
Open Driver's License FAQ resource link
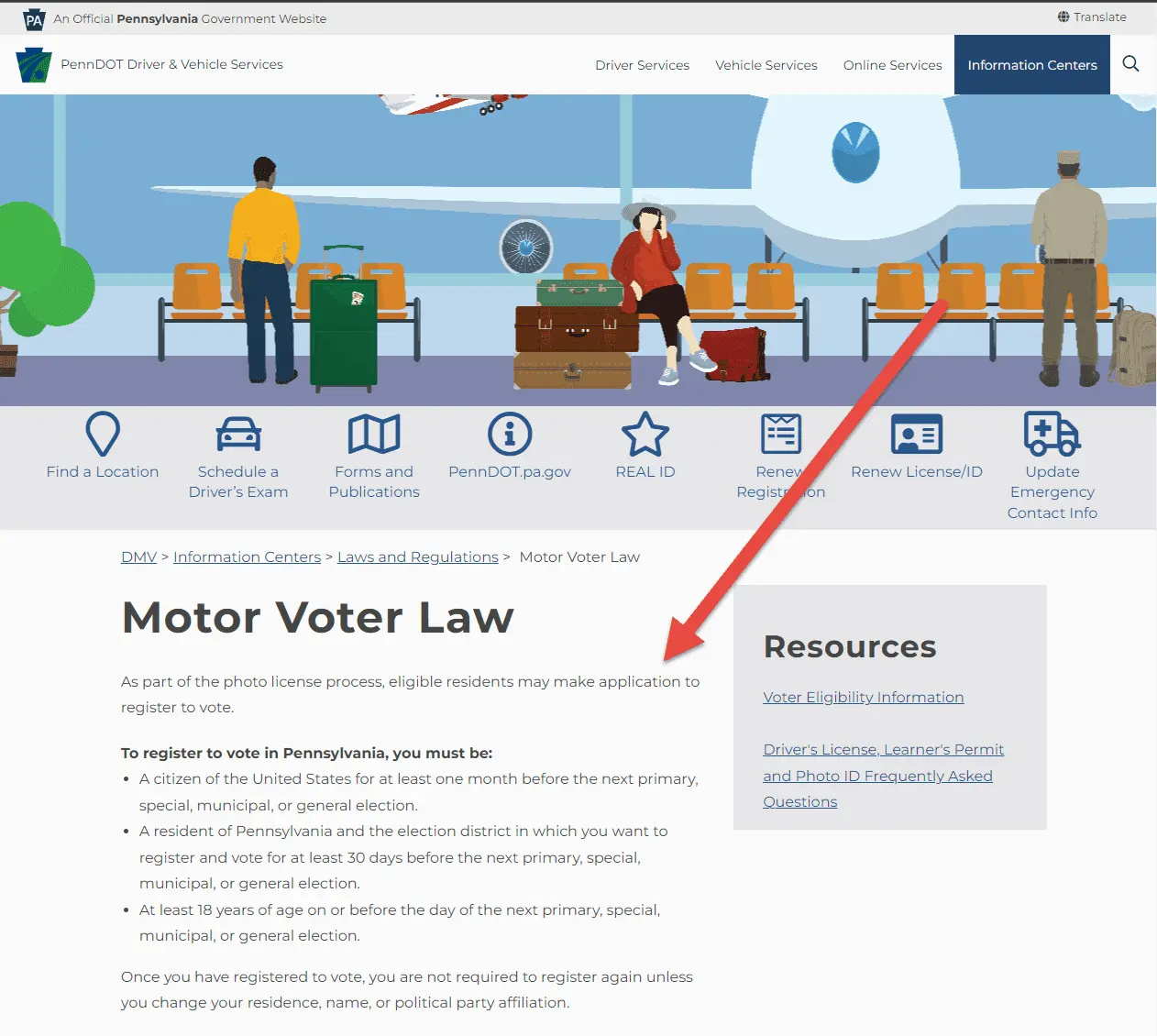coord(884,776)
